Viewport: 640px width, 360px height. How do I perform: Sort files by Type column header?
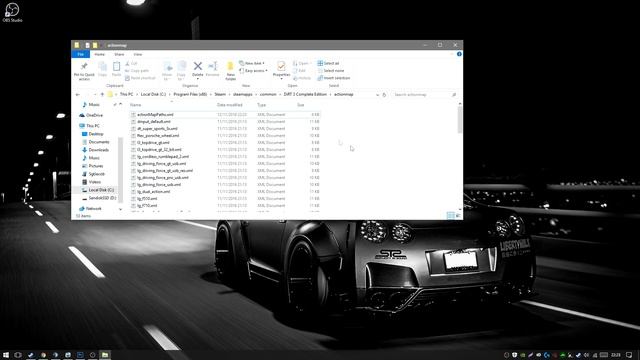tap(261, 105)
